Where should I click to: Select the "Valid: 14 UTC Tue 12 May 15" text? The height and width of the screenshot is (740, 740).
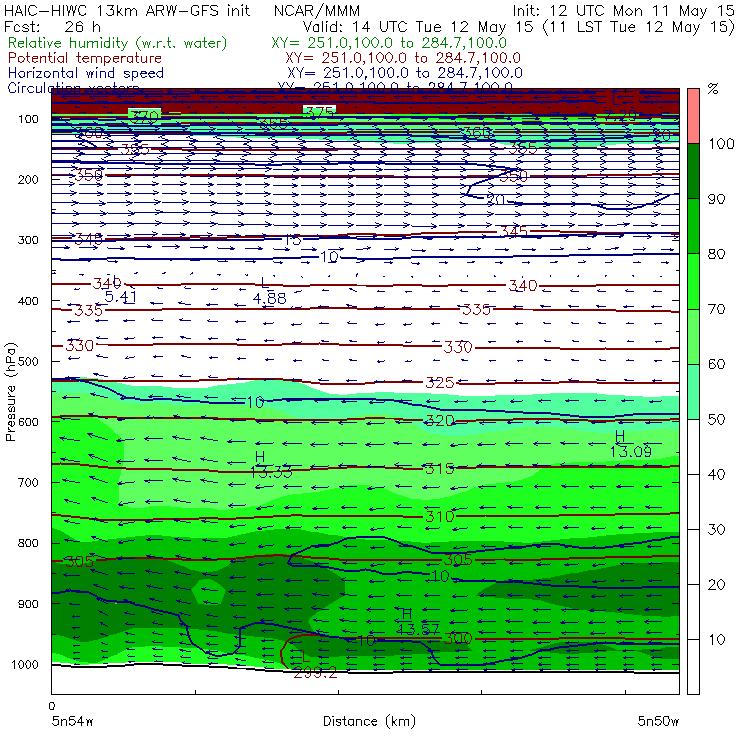(x=418, y=27)
